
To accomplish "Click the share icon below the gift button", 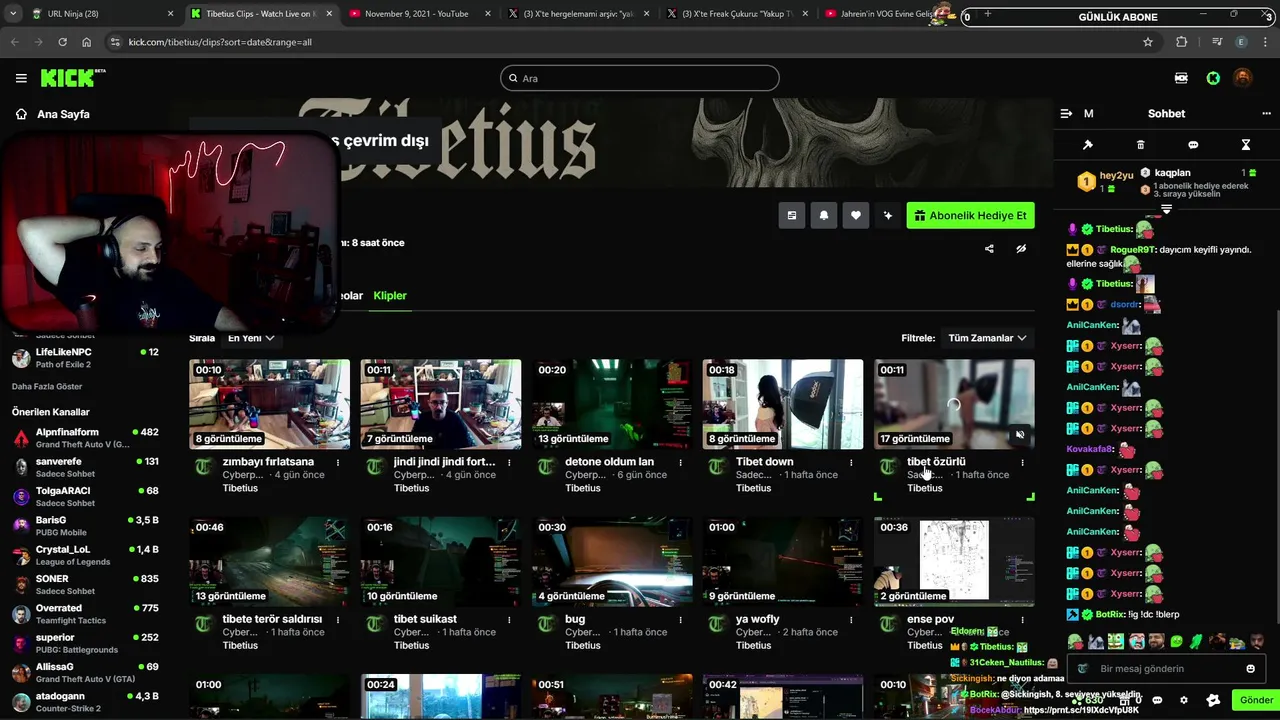I will (989, 249).
